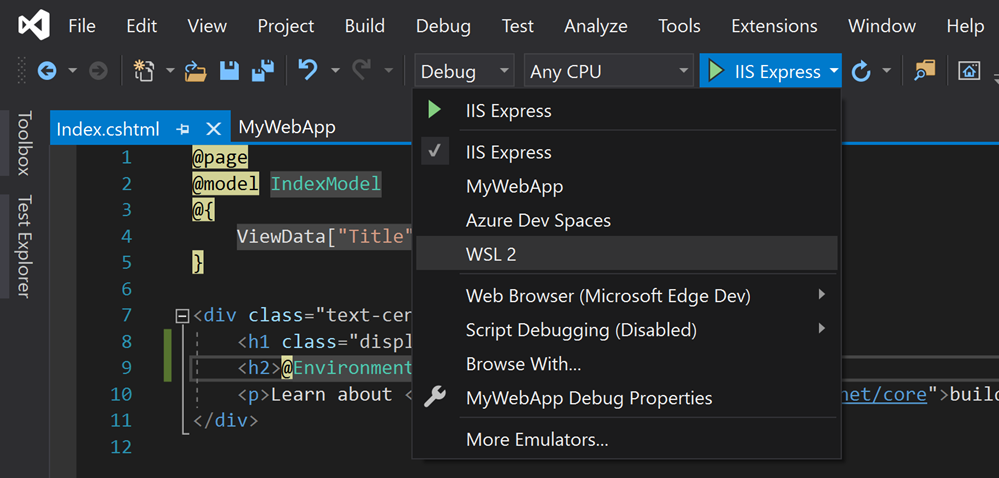Screen dimensions: 999x478
Task: Follow the net/core hyperlink on line 10
Action: coord(886,395)
